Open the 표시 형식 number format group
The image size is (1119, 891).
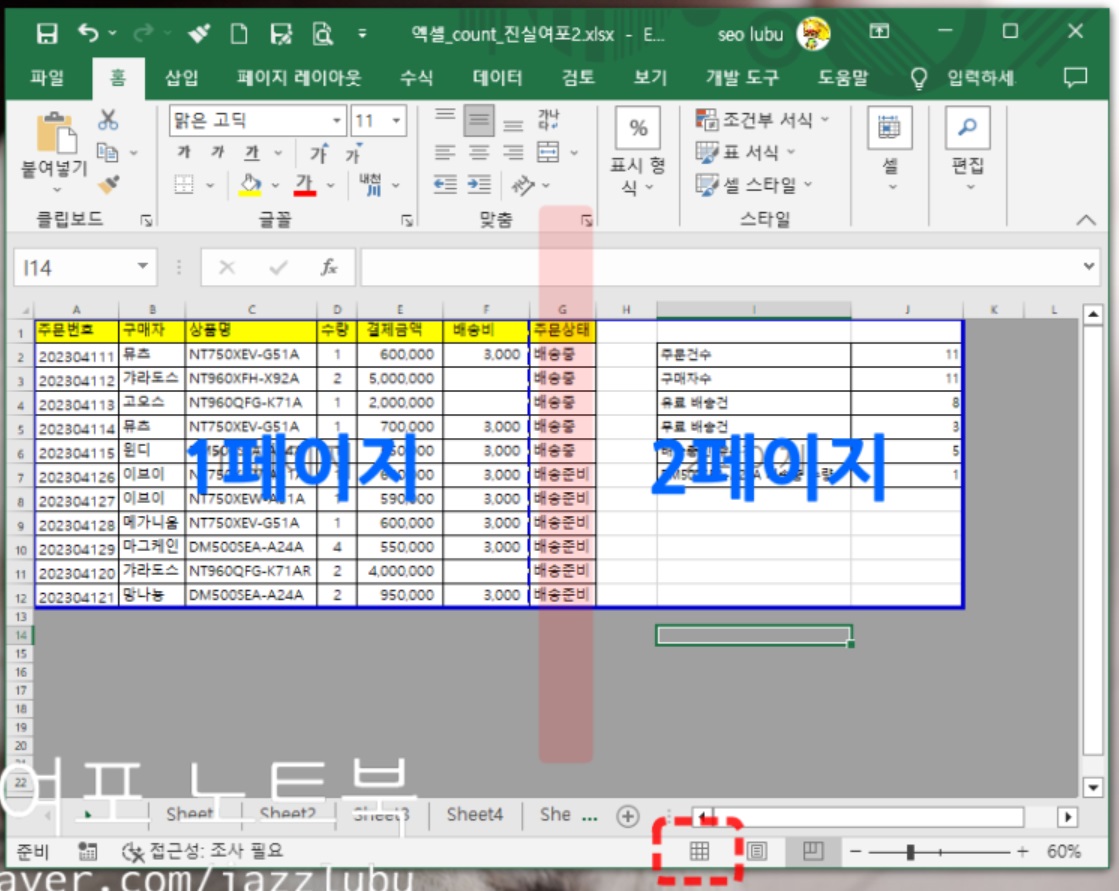638,152
